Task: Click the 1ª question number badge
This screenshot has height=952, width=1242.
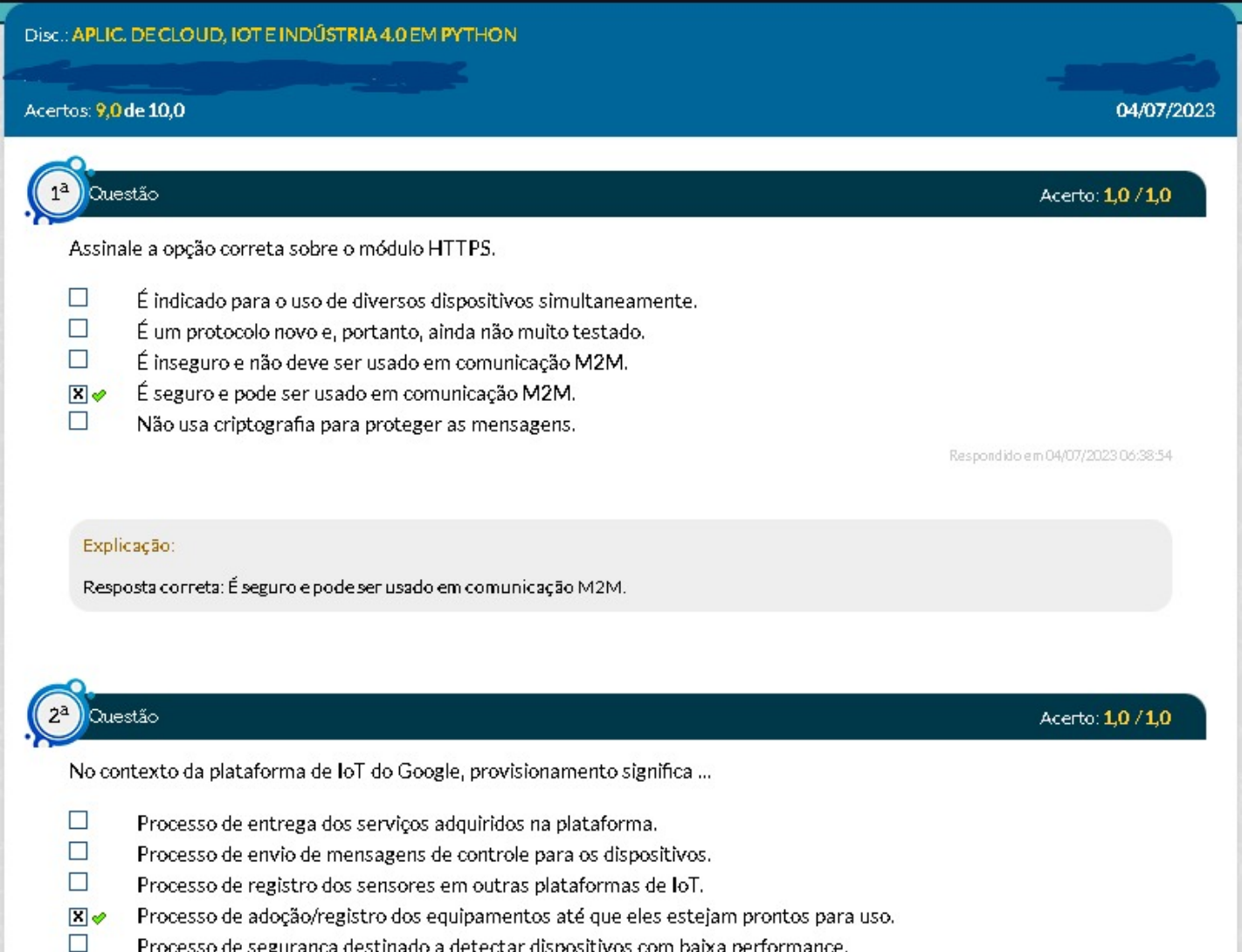Action: (x=58, y=193)
